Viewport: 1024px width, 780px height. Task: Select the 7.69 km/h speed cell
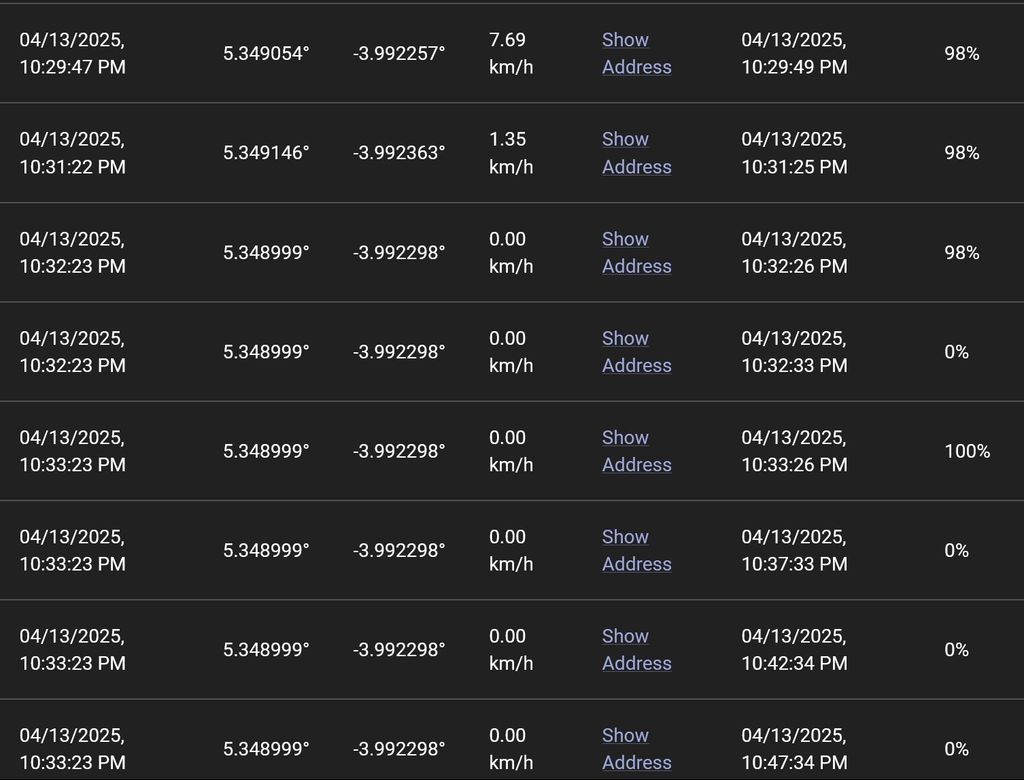pyautogui.click(x=510, y=53)
